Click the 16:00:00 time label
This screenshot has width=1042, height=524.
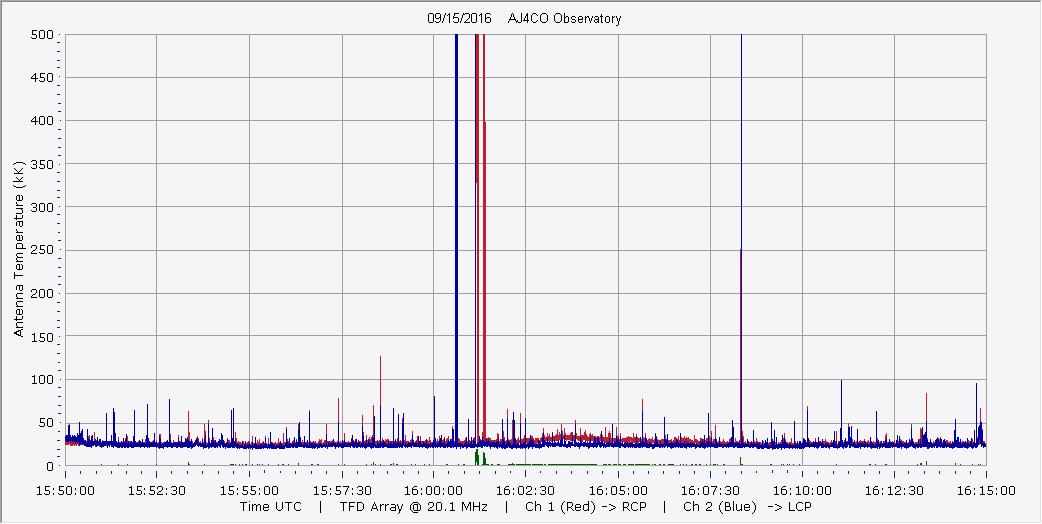[433, 491]
